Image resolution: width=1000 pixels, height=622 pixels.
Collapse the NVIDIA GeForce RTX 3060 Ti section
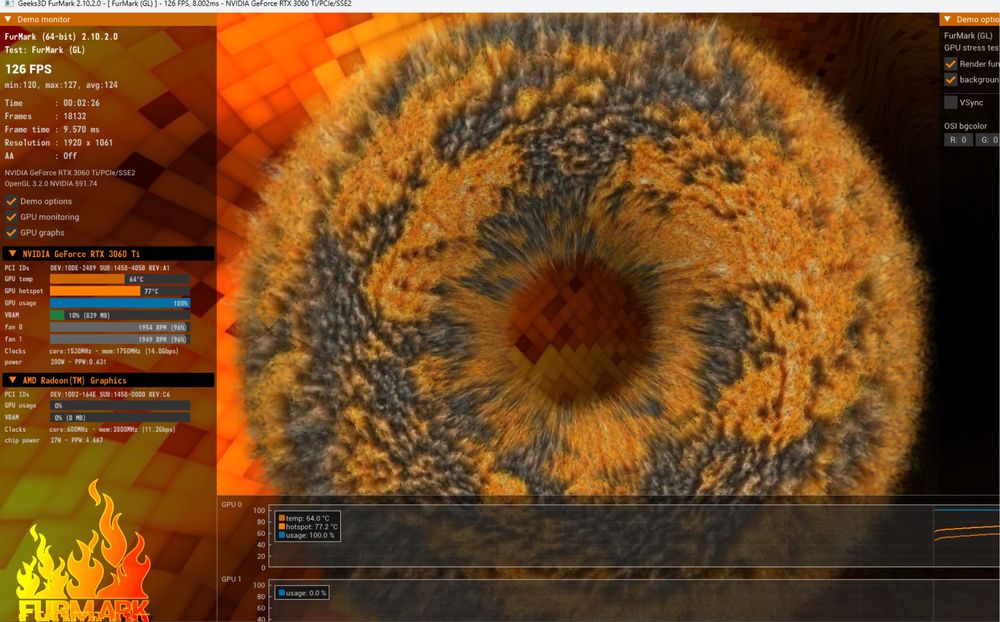click(12, 253)
